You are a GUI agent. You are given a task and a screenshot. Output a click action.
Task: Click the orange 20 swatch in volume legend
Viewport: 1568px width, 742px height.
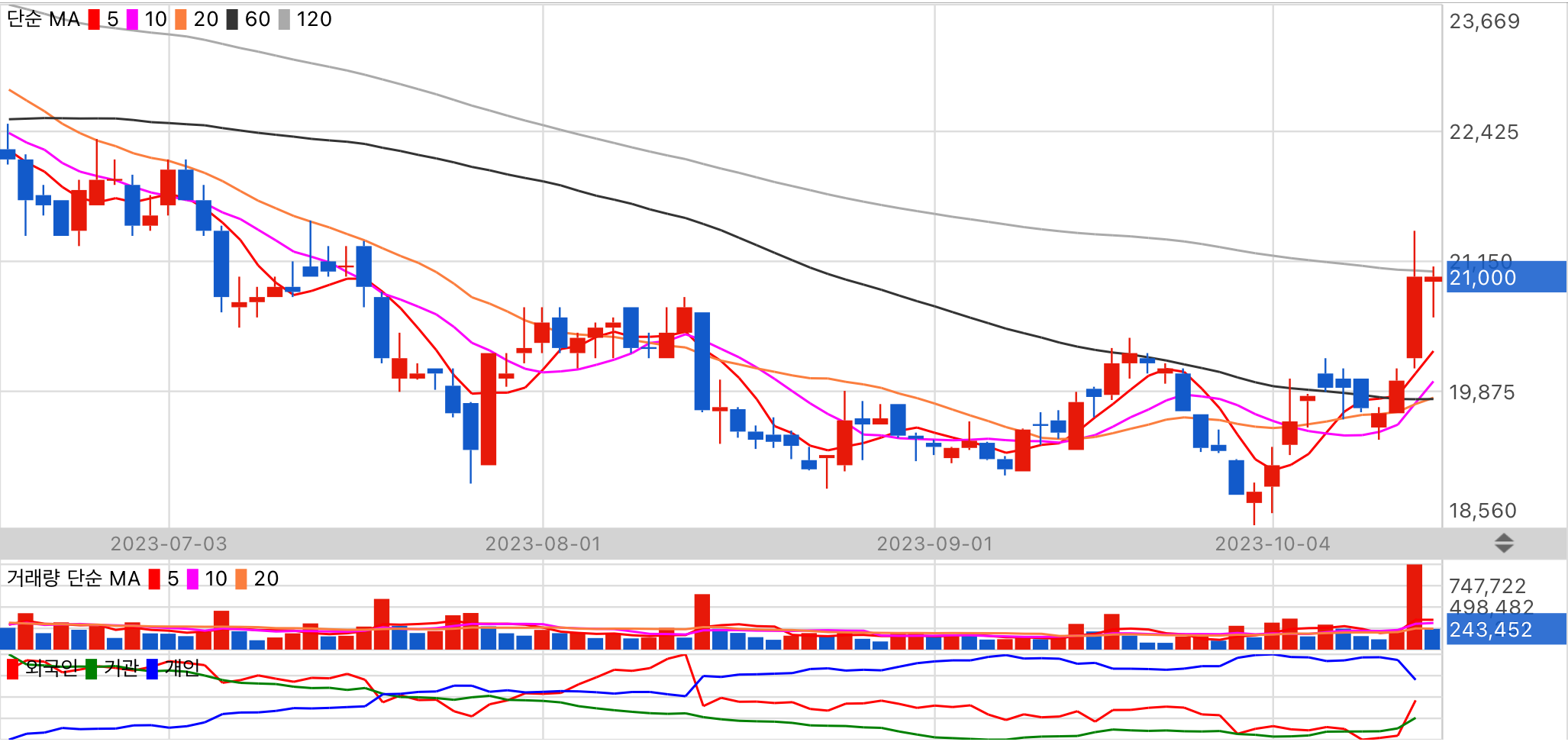coord(241,579)
